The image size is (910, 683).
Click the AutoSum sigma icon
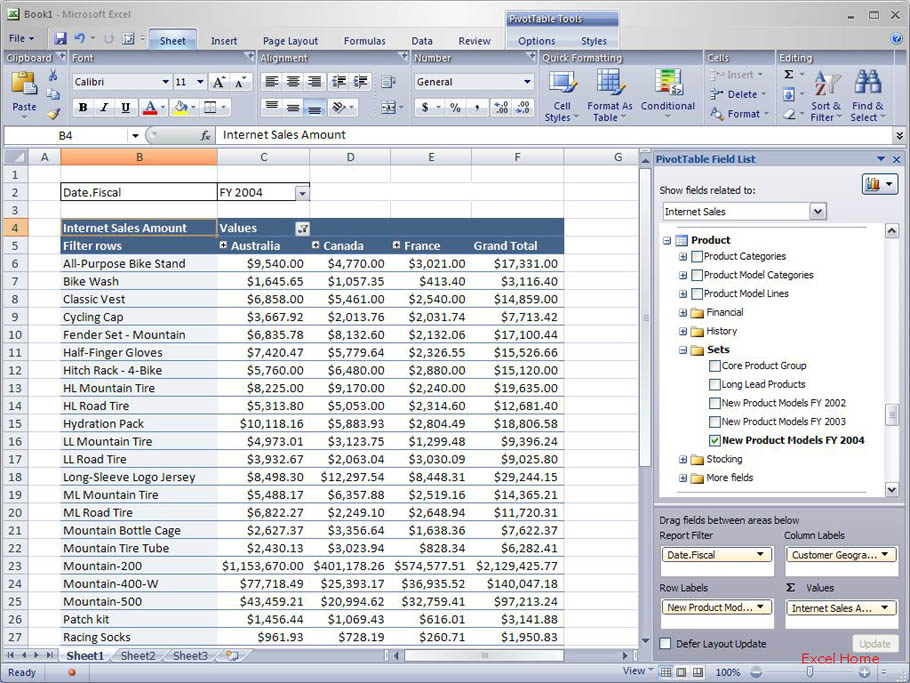click(x=789, y=74)
